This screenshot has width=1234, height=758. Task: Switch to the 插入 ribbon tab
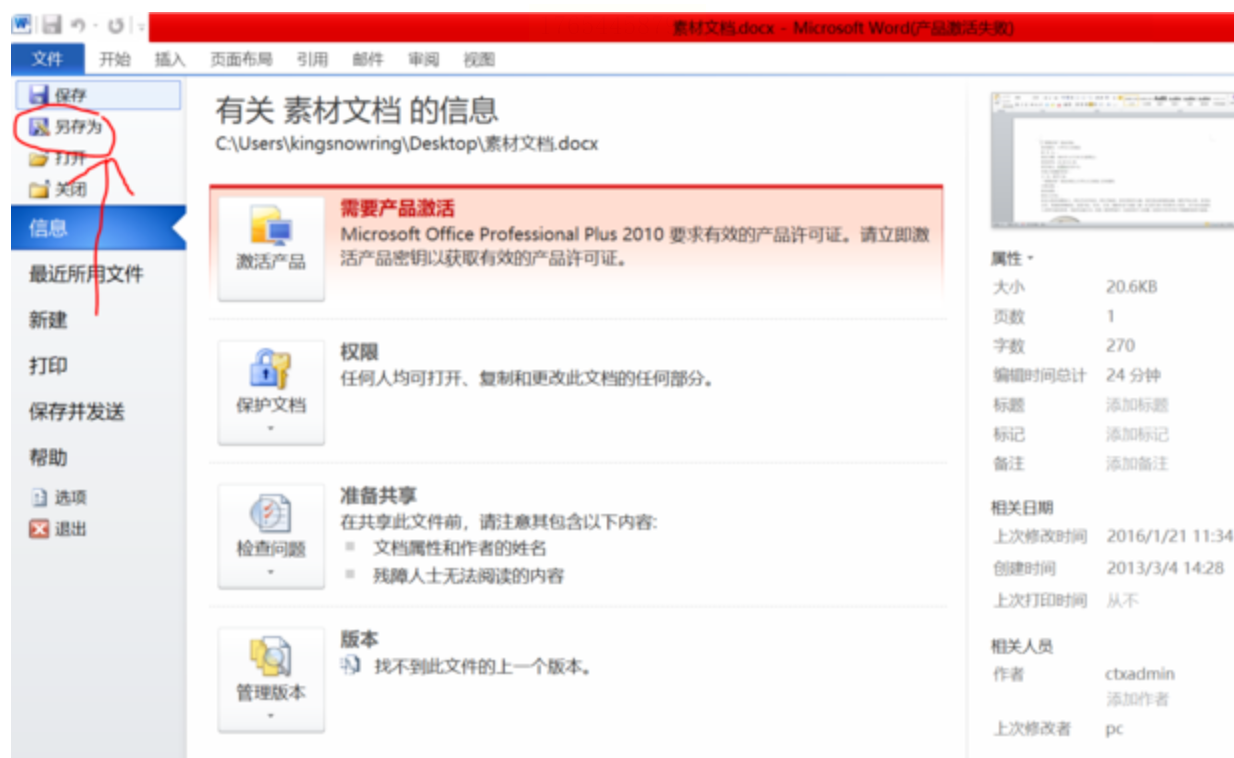pyautogui.click(x=170, y=60)
